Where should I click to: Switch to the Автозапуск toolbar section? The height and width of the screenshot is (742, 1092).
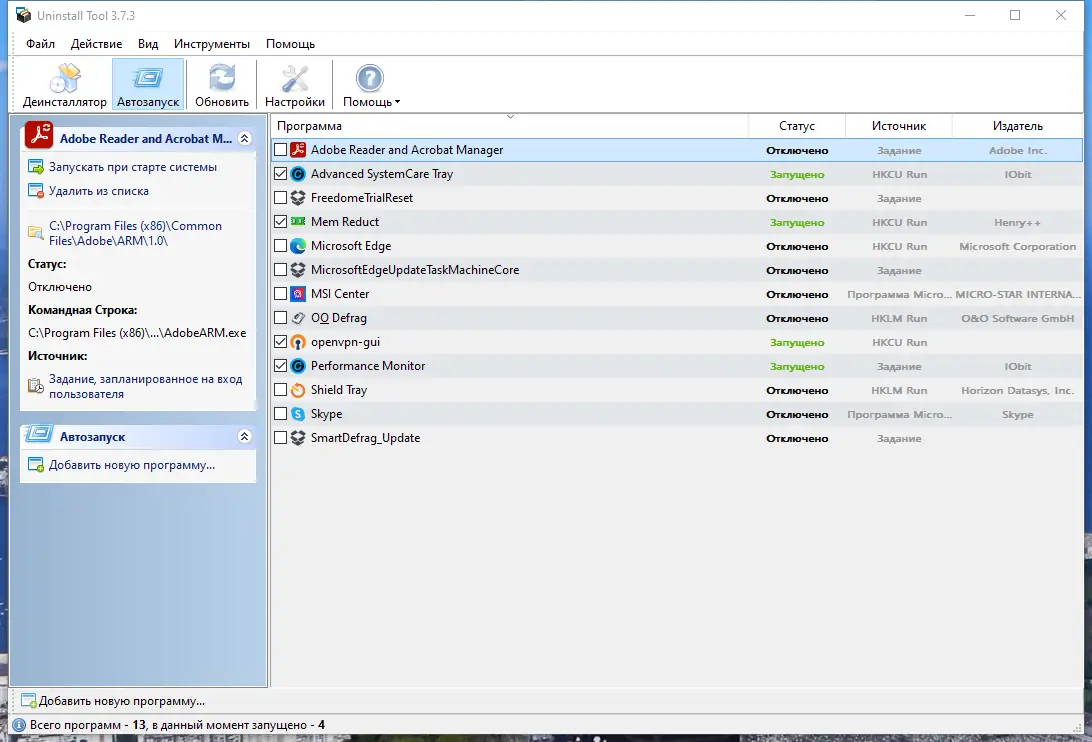(x=148, y=85)
